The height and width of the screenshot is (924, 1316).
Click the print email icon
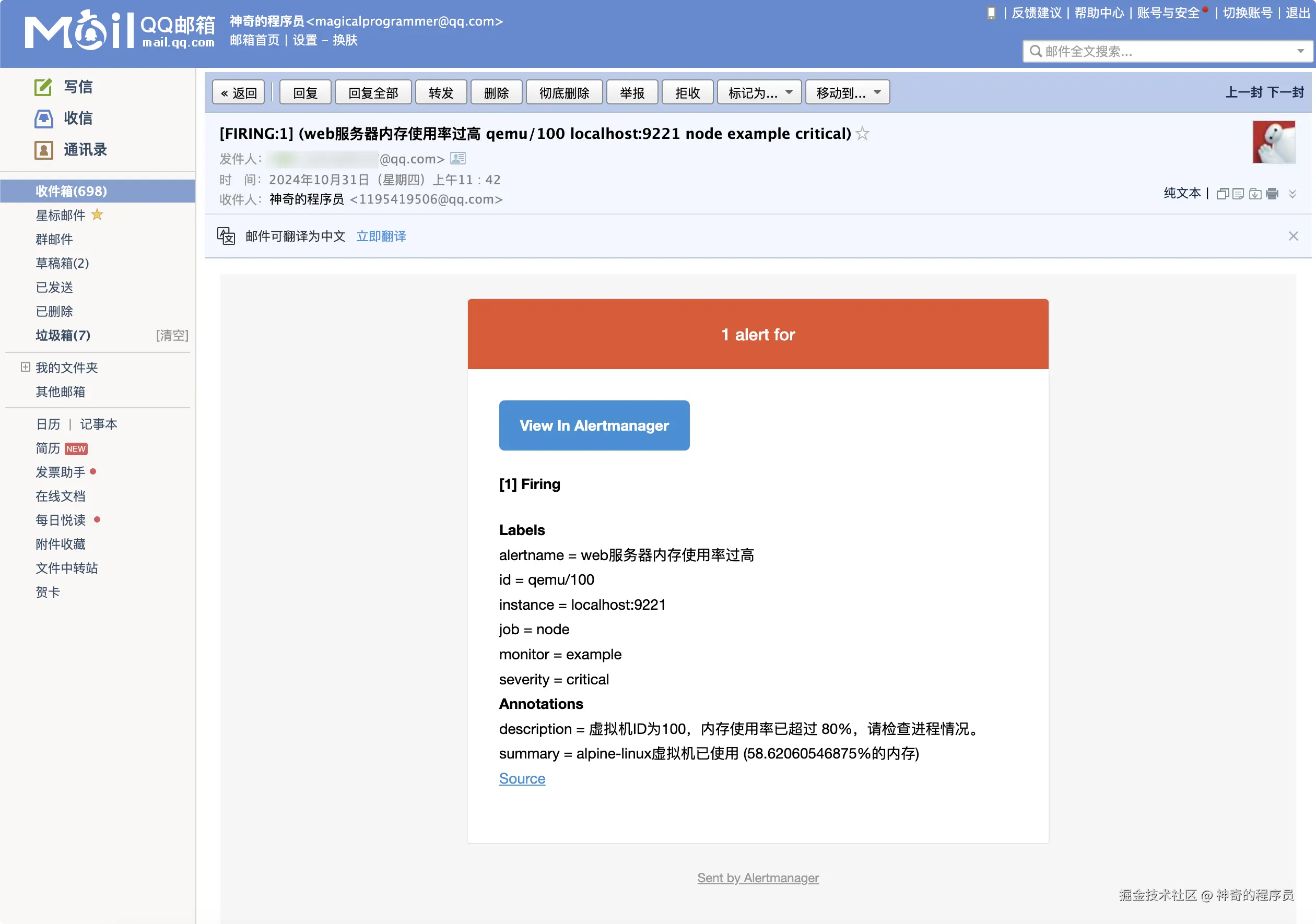(x=1272, y=194)
